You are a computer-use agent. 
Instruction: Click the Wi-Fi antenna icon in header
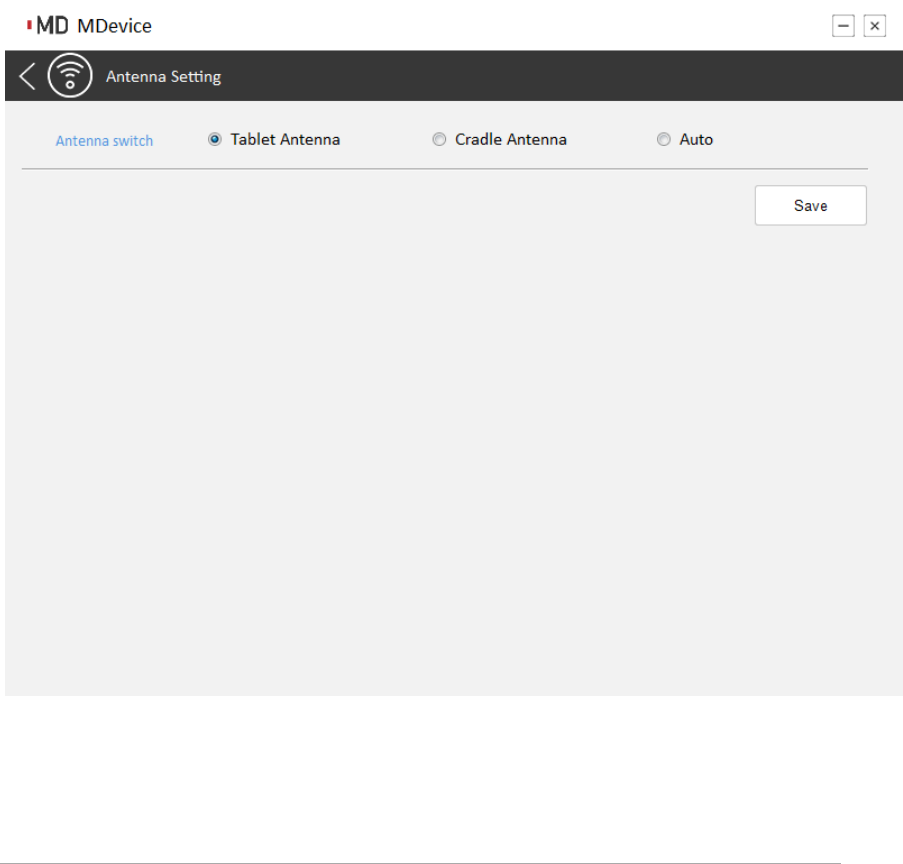[x=70, y=75]
